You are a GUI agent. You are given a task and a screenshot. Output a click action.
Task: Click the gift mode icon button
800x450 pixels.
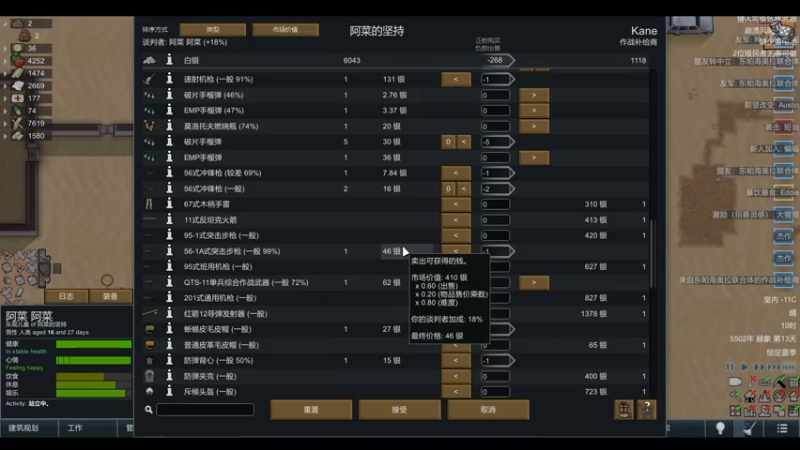[x=623, y=410]
